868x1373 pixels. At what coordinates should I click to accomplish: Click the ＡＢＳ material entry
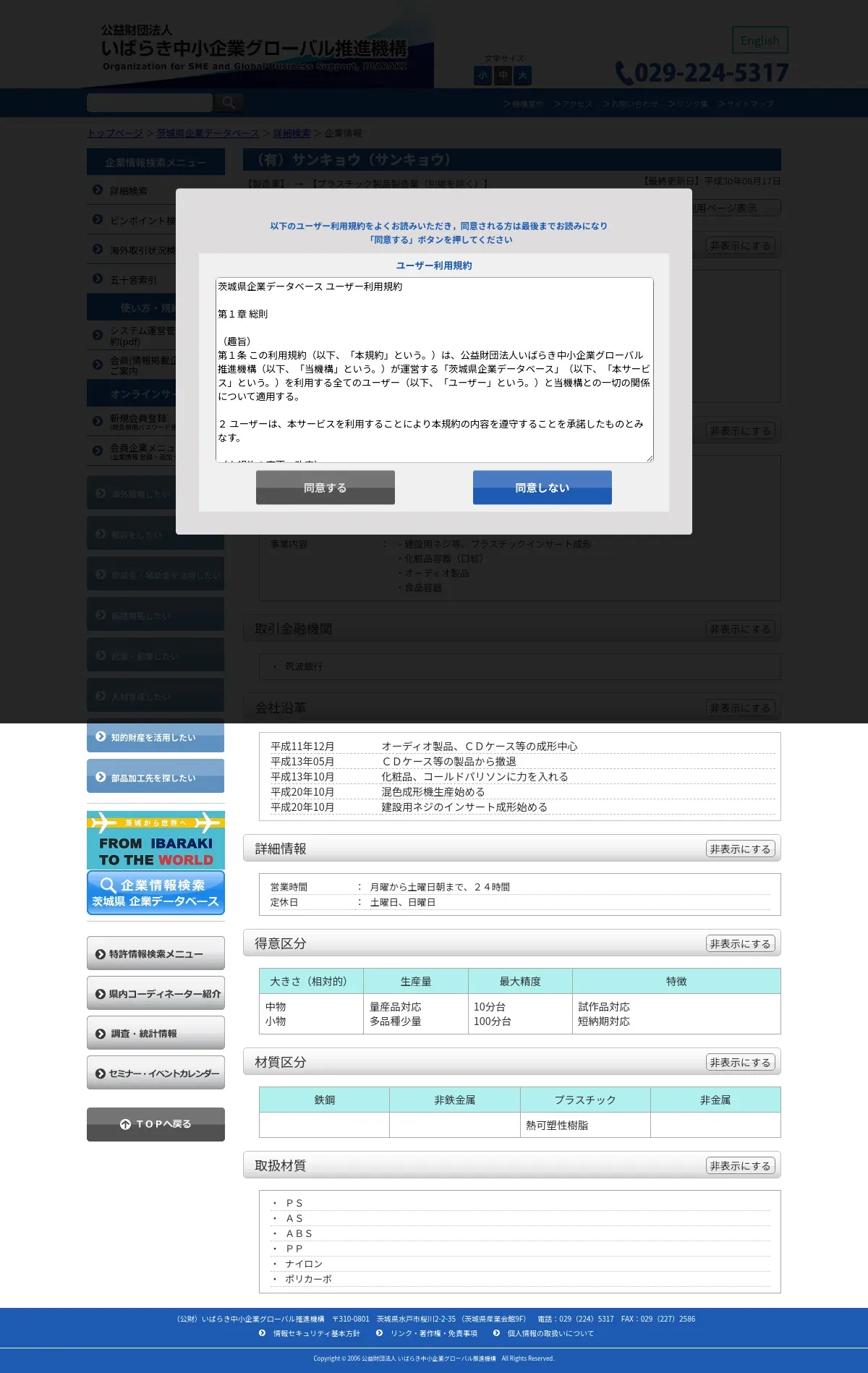[299, 1233]
